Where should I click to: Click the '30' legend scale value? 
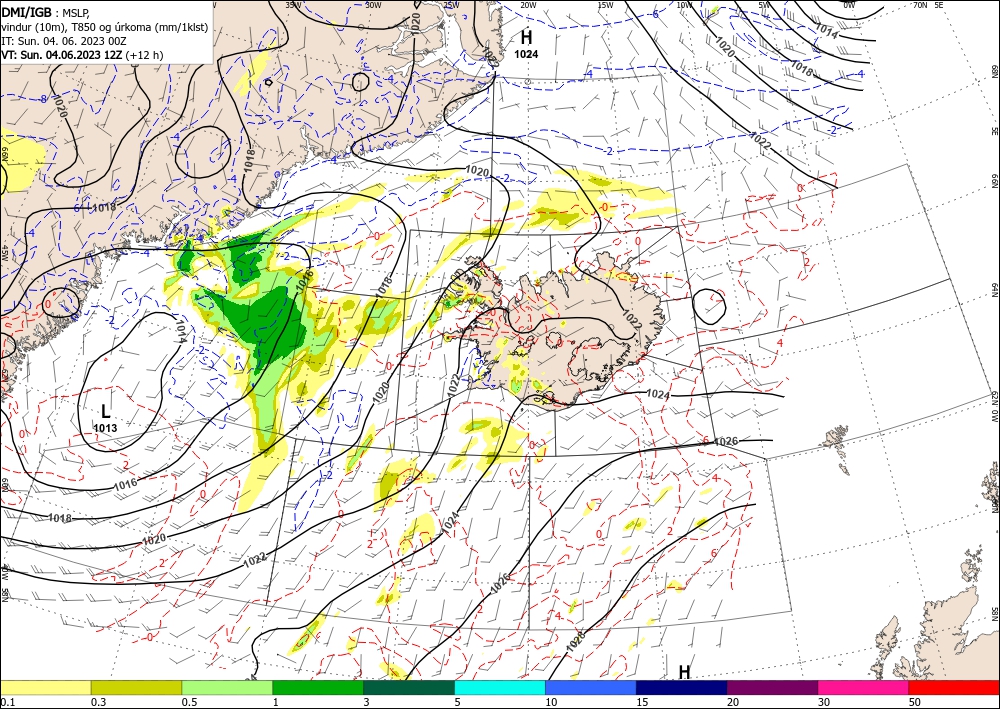(x=824, y=702)
